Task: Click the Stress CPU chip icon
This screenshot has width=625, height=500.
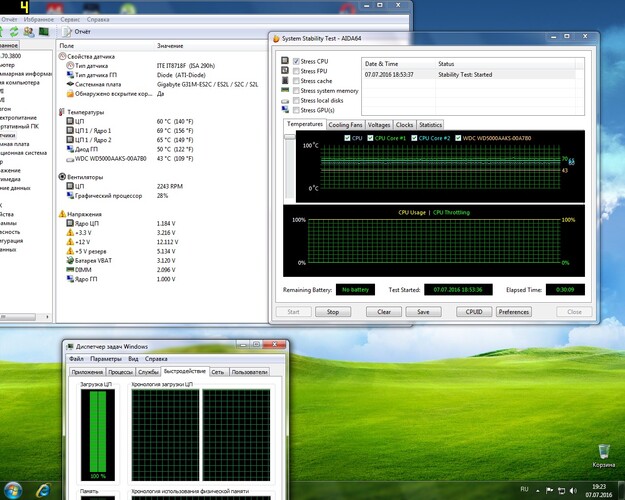Action: (x=285, y=60)
